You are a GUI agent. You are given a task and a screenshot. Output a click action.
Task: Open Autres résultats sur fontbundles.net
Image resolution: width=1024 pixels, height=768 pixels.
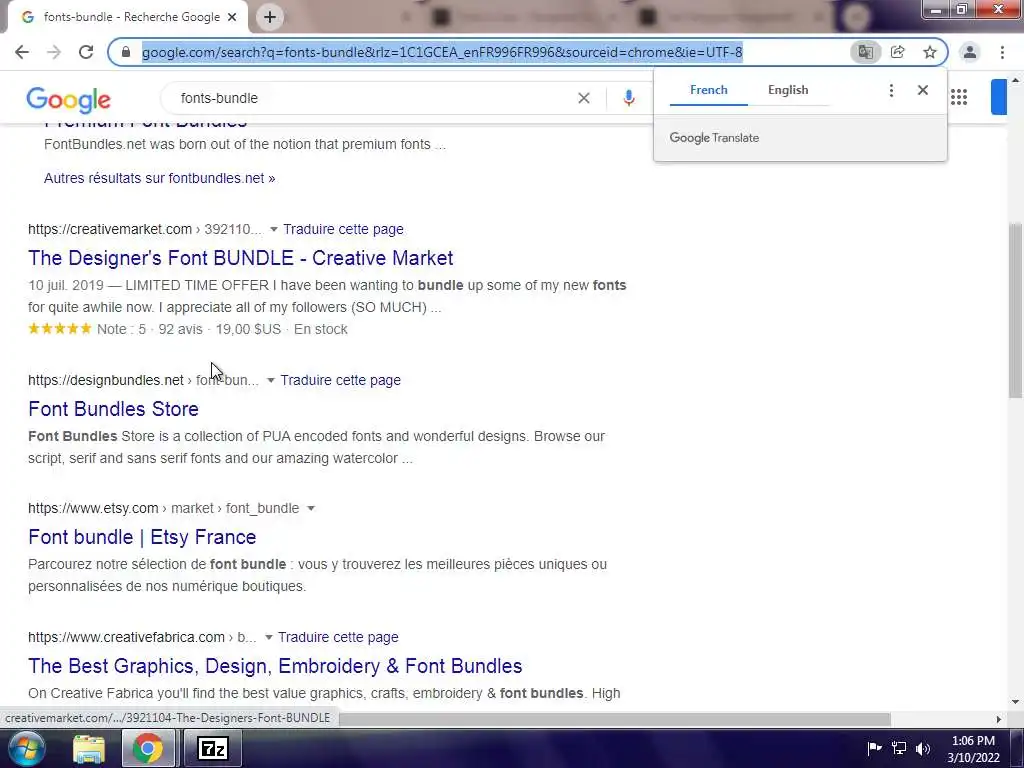(159, 178)
